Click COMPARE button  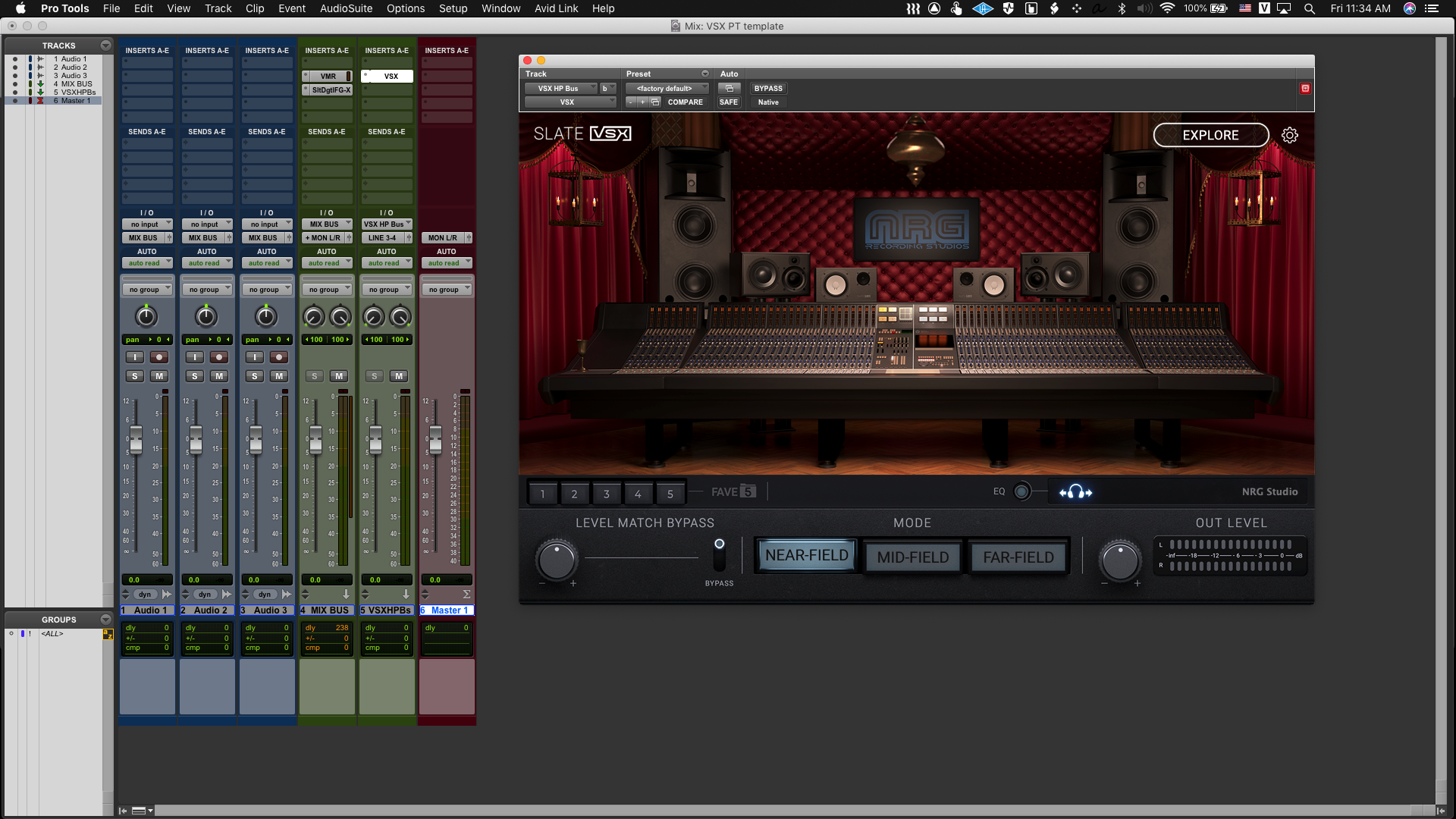(x=686, y=102)
